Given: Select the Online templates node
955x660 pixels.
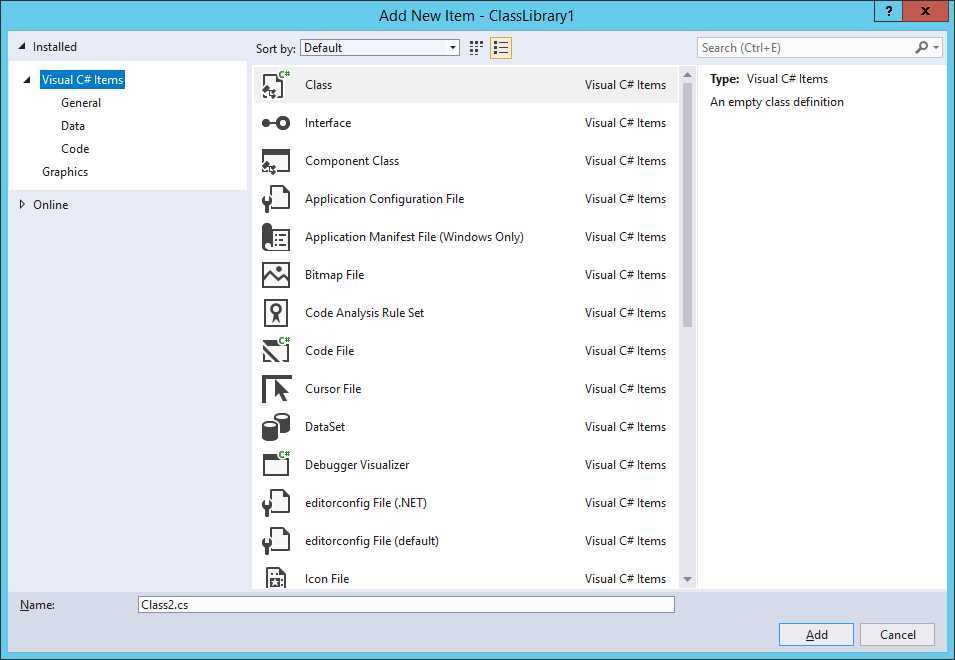Looking at the screenshot, I should coord(51,205).
